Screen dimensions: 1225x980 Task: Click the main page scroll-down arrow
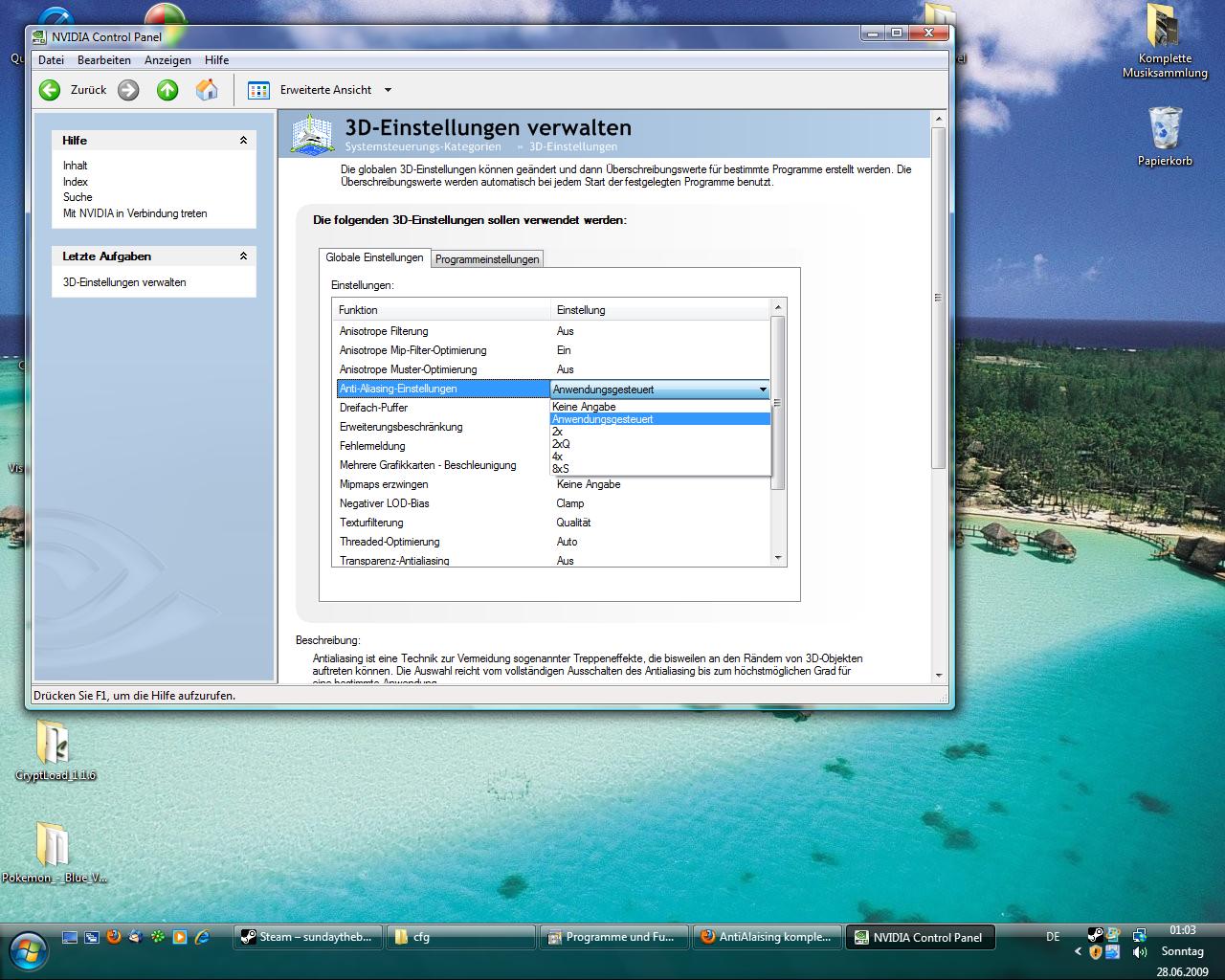pos(938,675)
